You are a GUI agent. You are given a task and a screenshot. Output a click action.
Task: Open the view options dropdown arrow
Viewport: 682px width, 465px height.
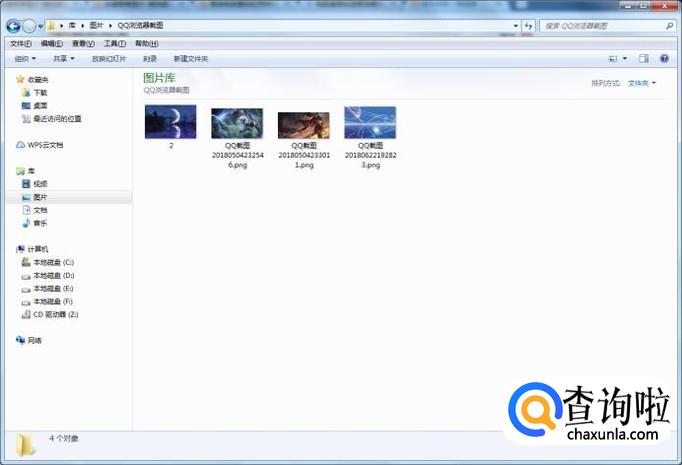coord(625,59)
